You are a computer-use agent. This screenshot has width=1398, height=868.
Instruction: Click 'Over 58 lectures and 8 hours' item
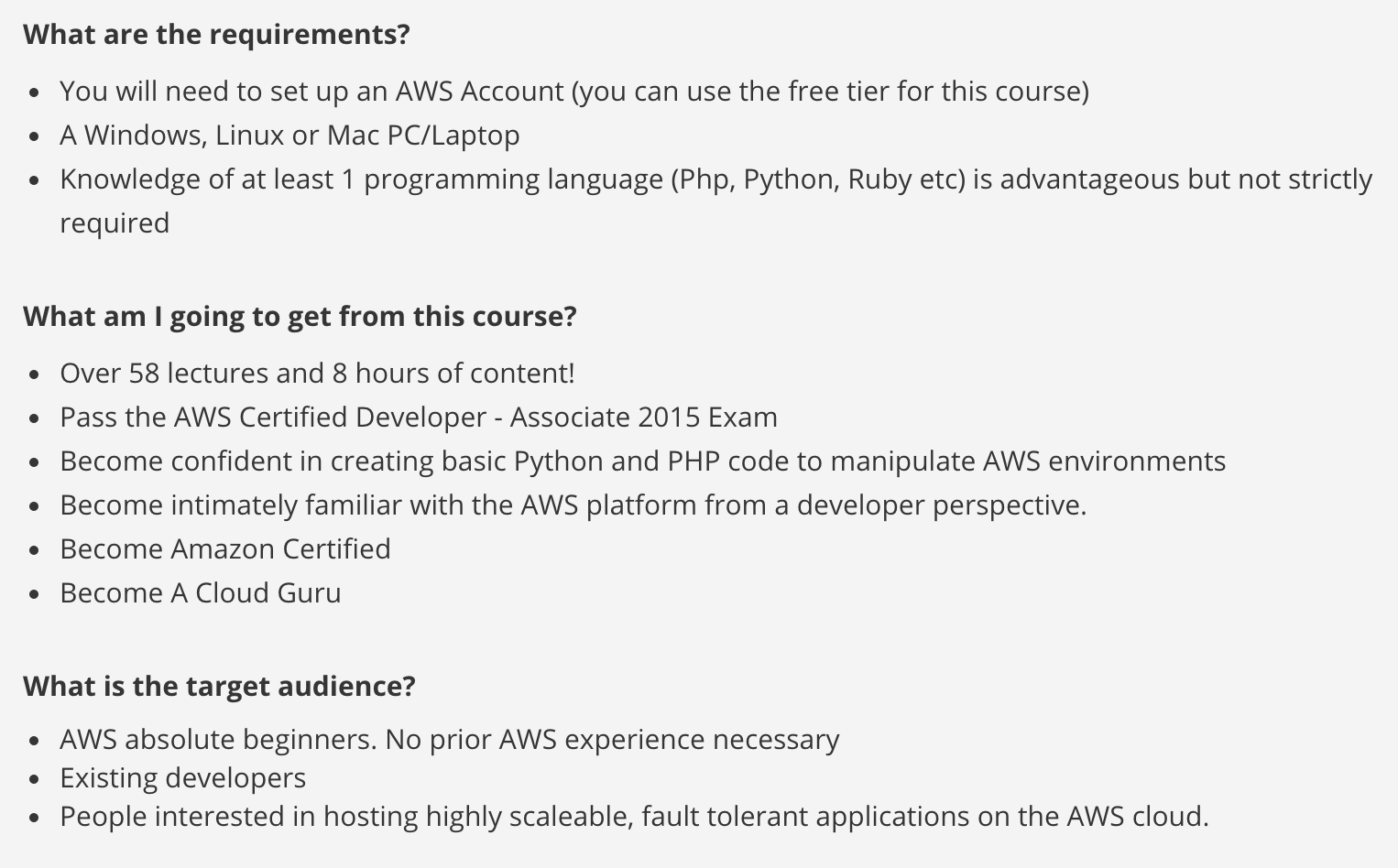(317, 374)
